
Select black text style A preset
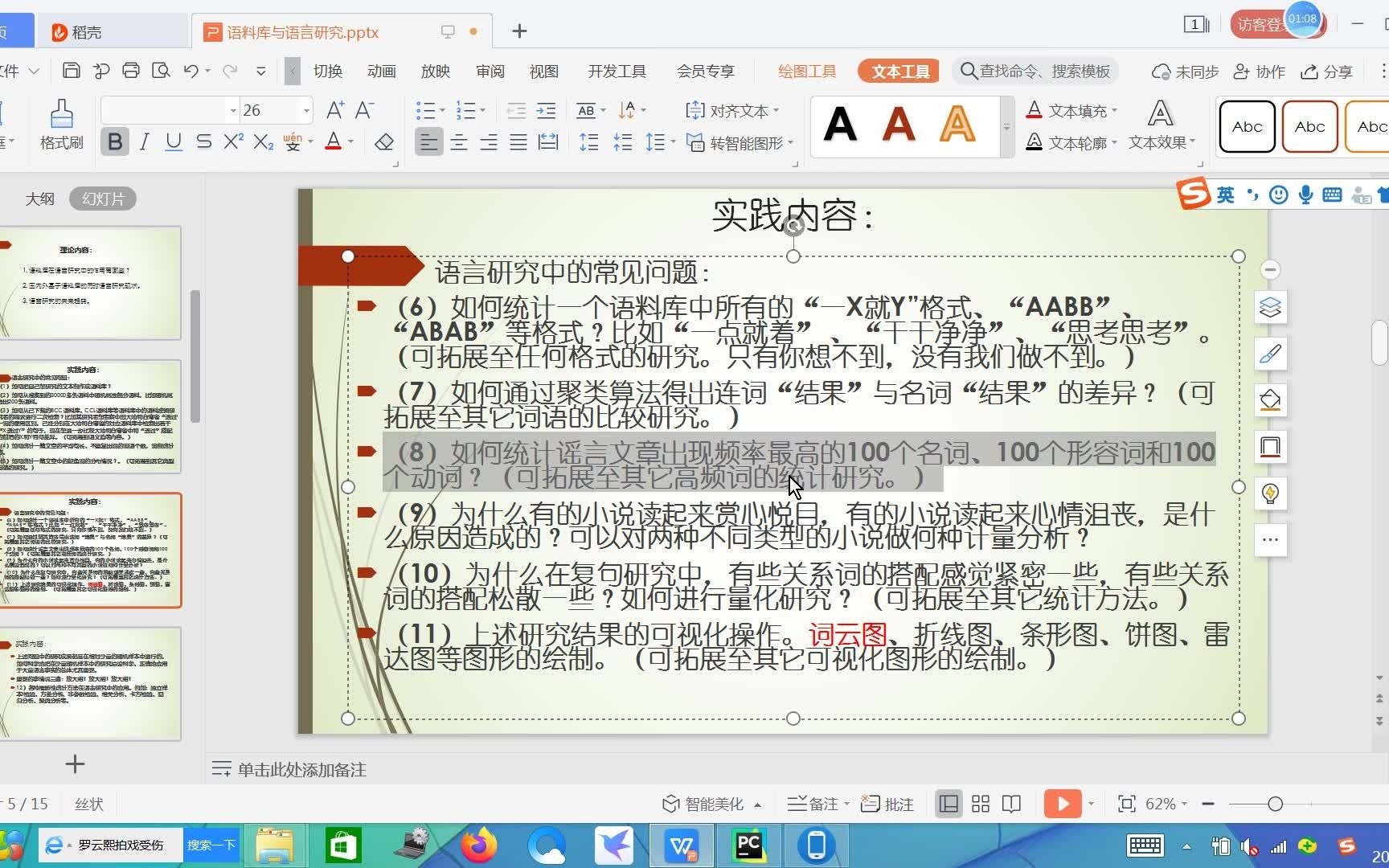840,125
